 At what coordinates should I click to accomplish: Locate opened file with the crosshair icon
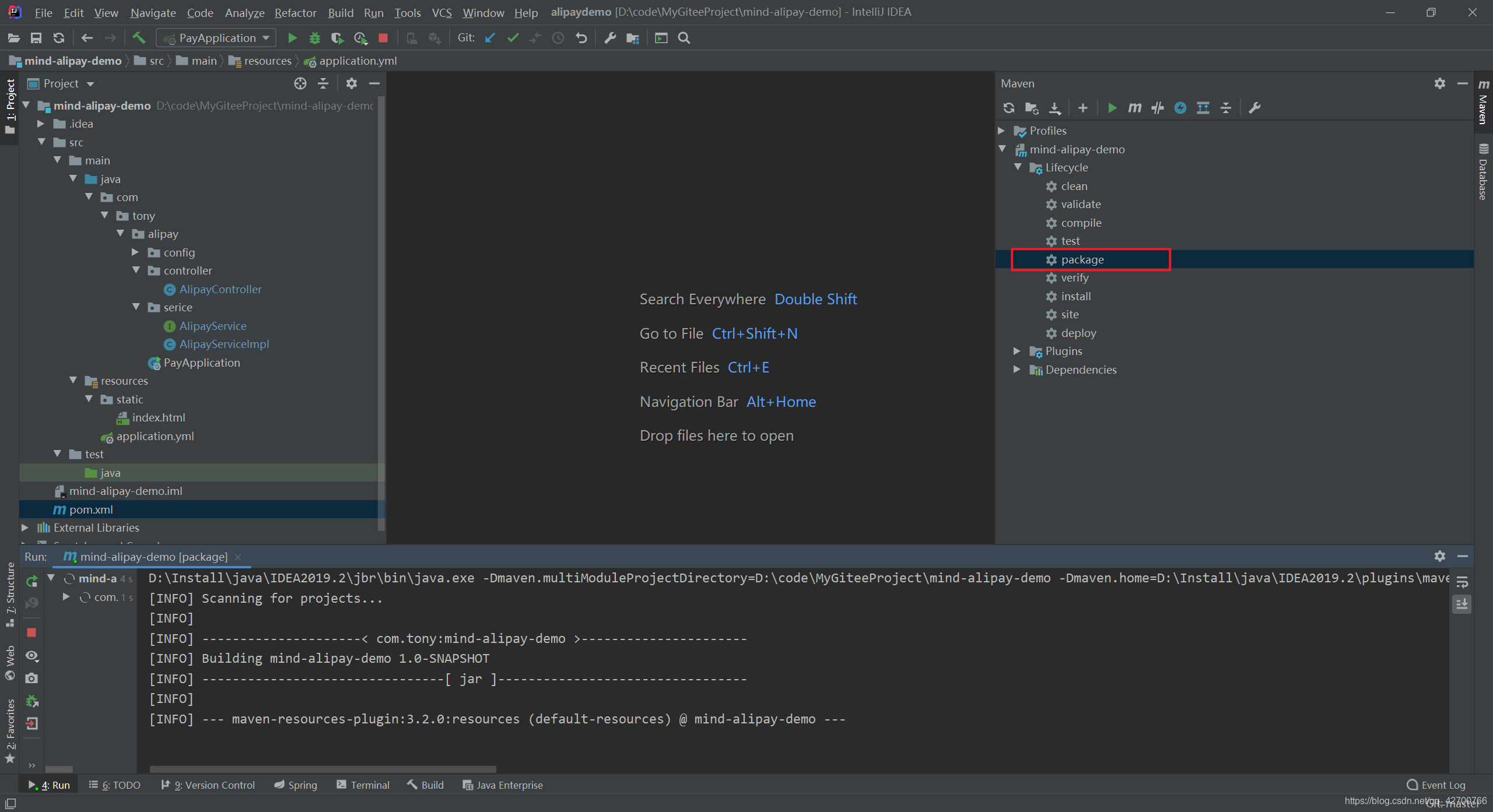(x=300, y=83)
